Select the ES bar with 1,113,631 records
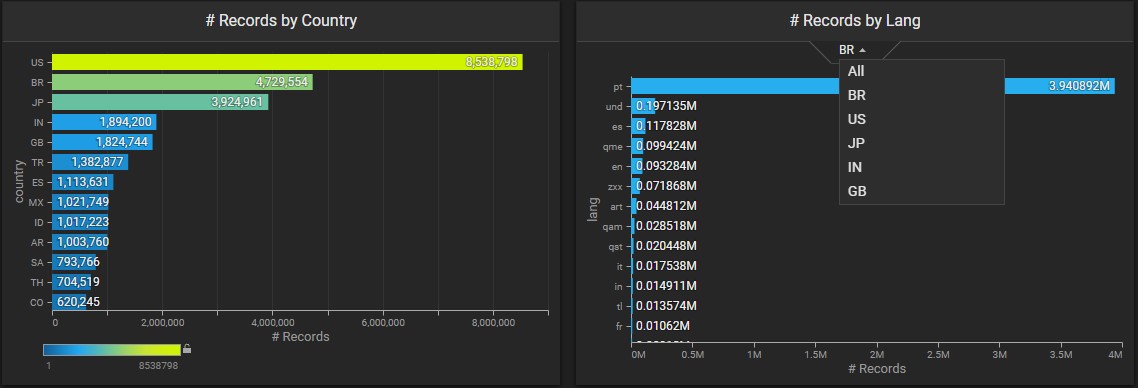Viewport: 1138px width, 388px height. point(83,182)
